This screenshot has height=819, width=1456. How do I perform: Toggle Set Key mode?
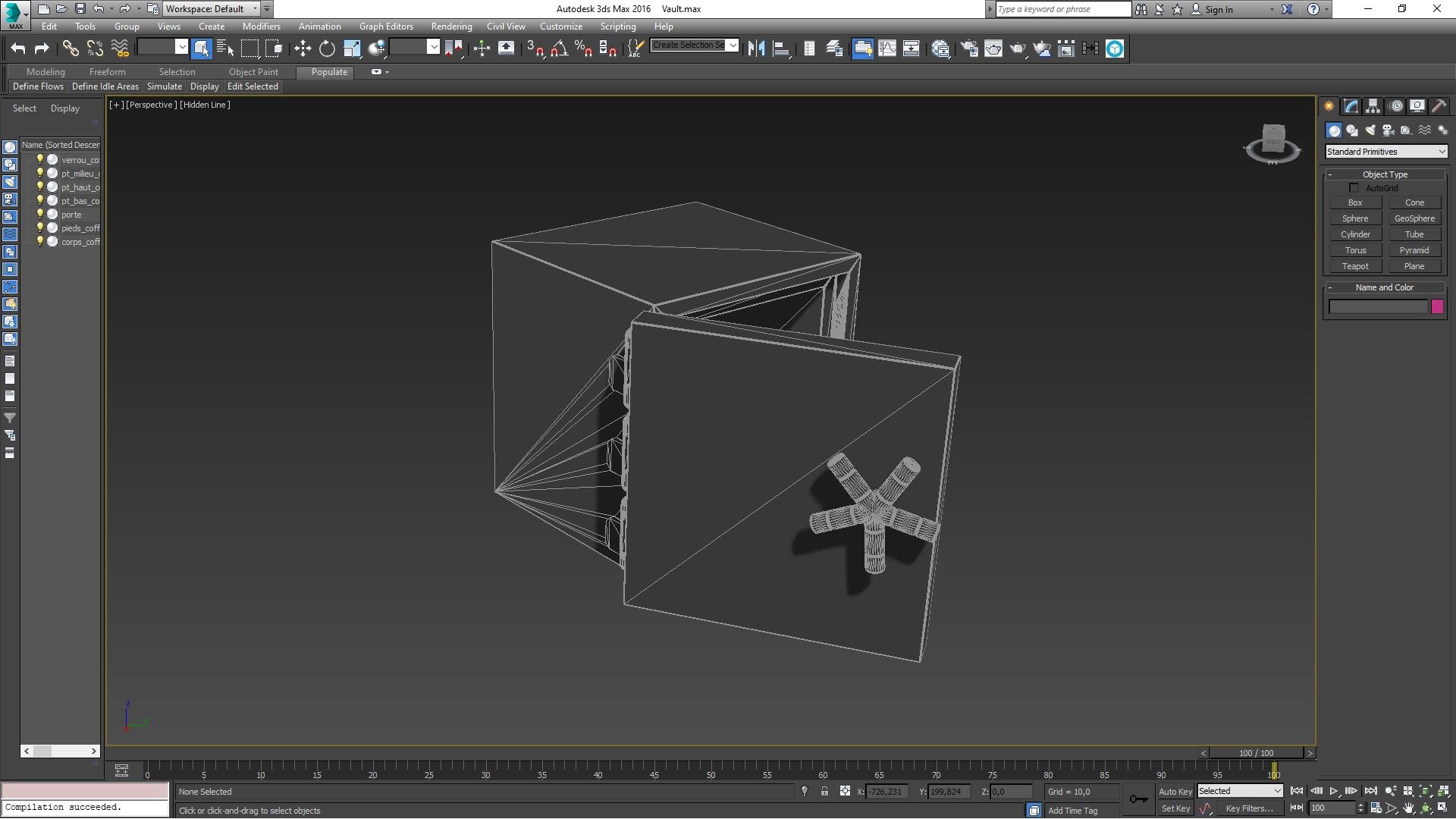(x=1175, y=809)
